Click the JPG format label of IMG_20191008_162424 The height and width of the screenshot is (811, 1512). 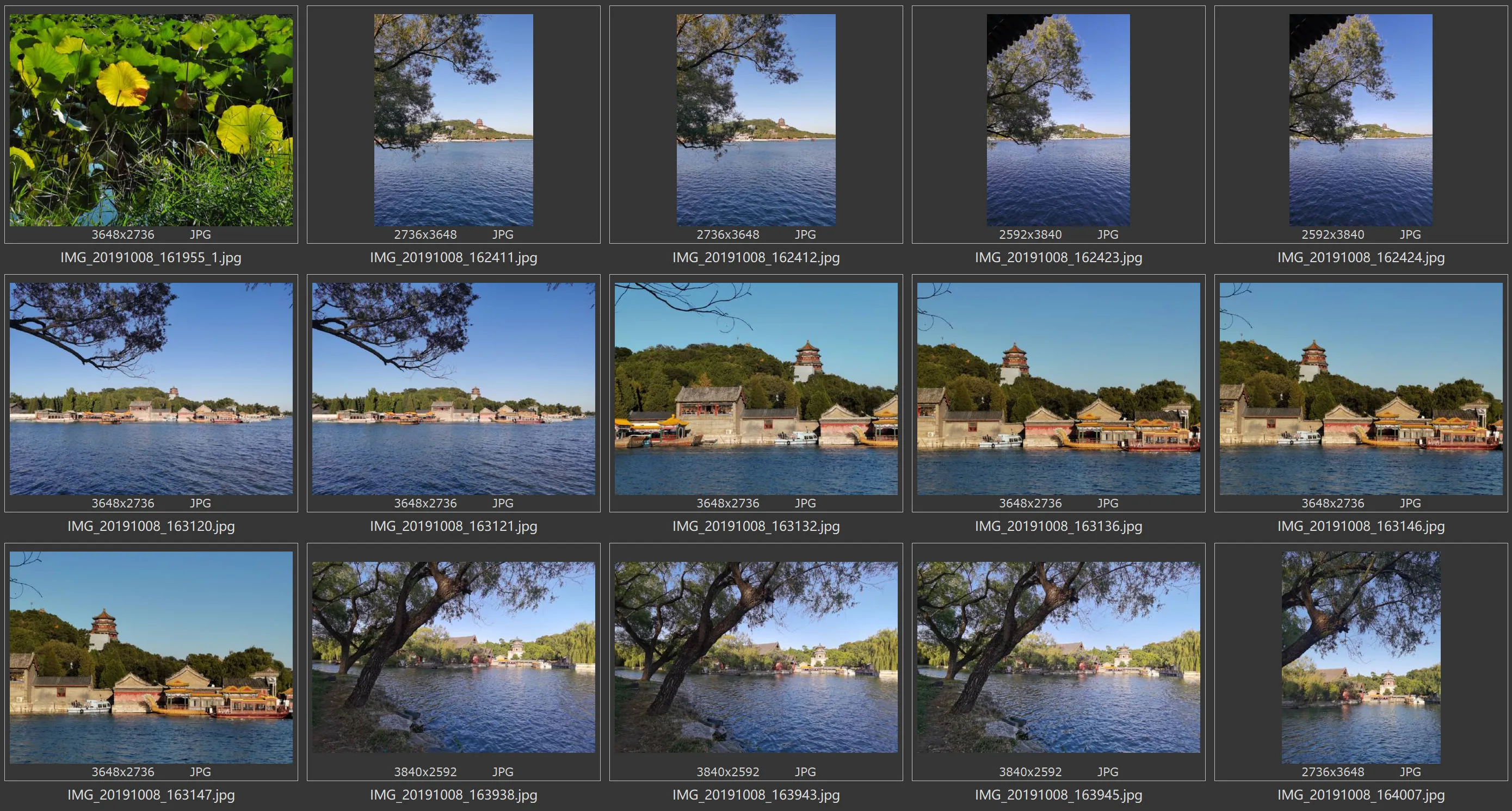click(1410, 235)
